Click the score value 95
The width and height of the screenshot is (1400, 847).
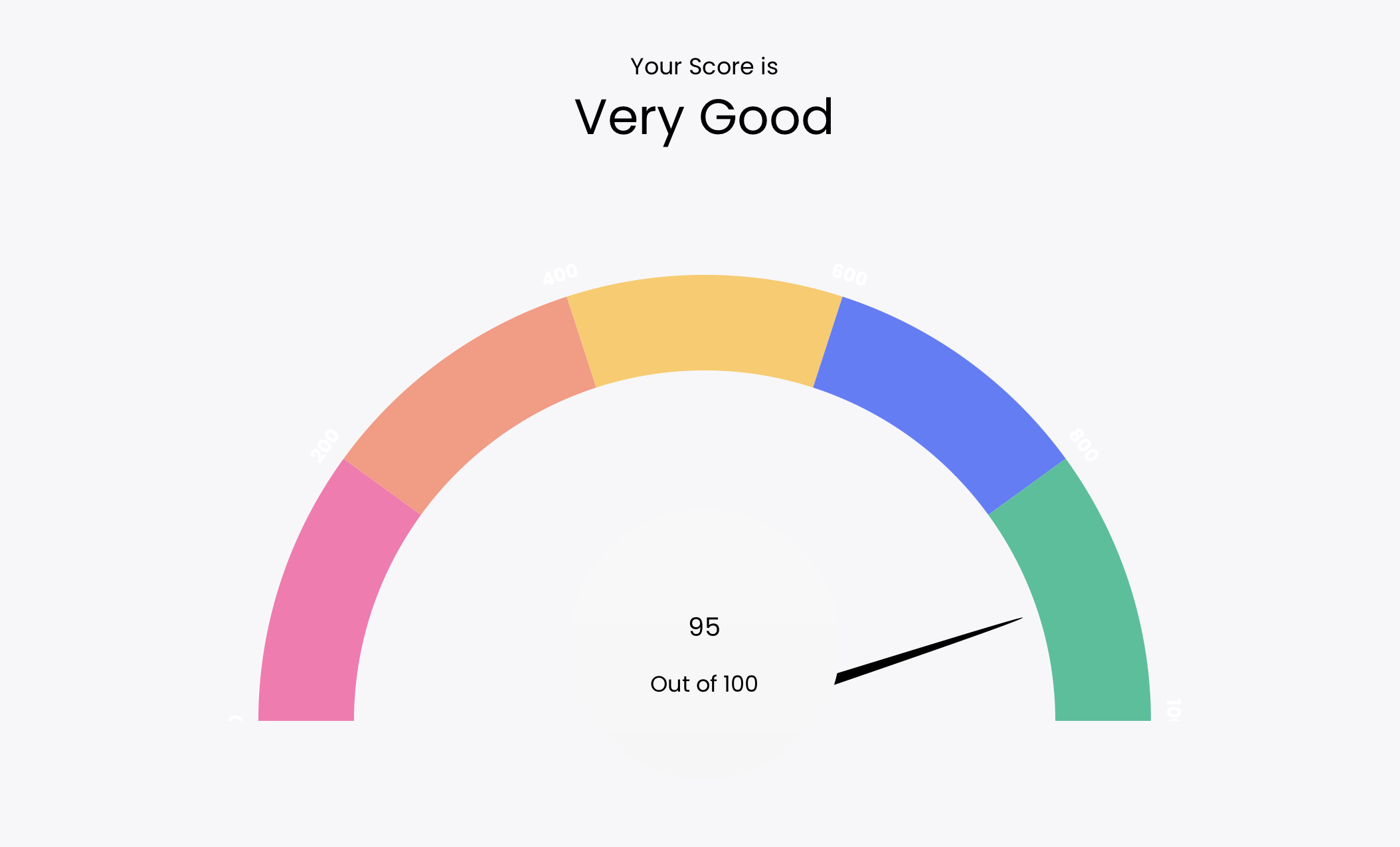point(704,627)
